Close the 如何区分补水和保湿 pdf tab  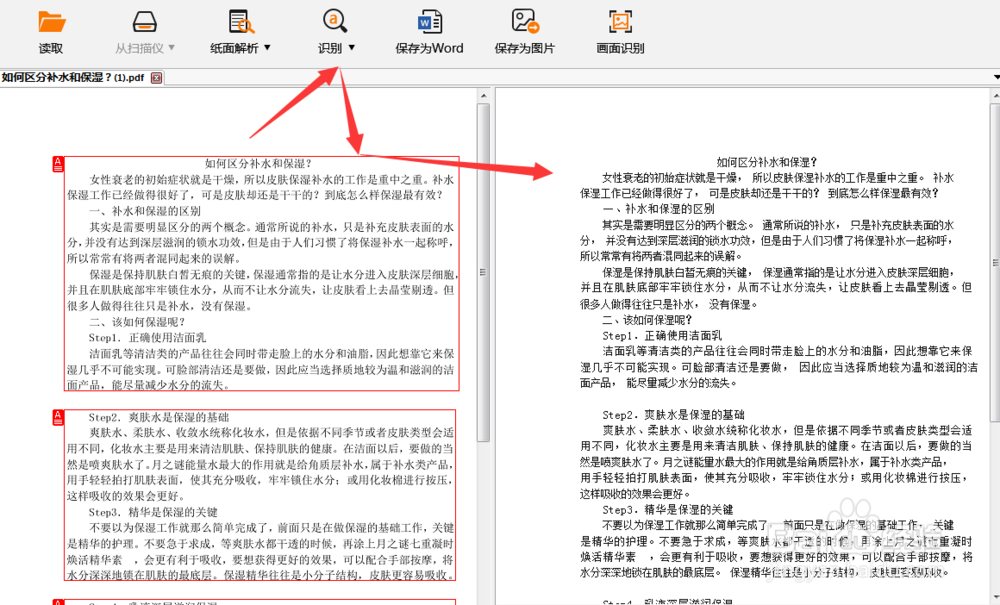(x=156, y=78)
